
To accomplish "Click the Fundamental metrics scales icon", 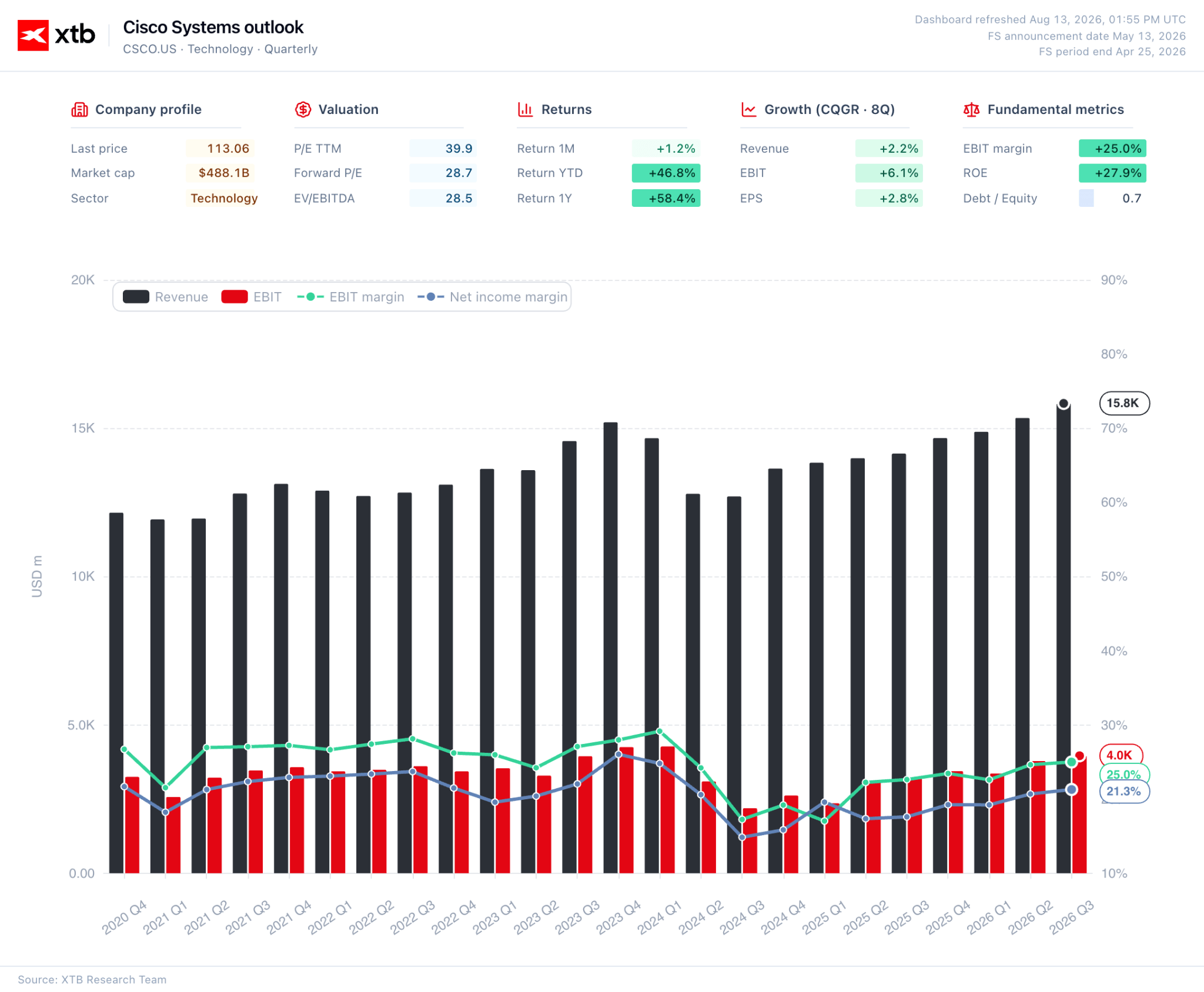I will (x=971, y=109).
